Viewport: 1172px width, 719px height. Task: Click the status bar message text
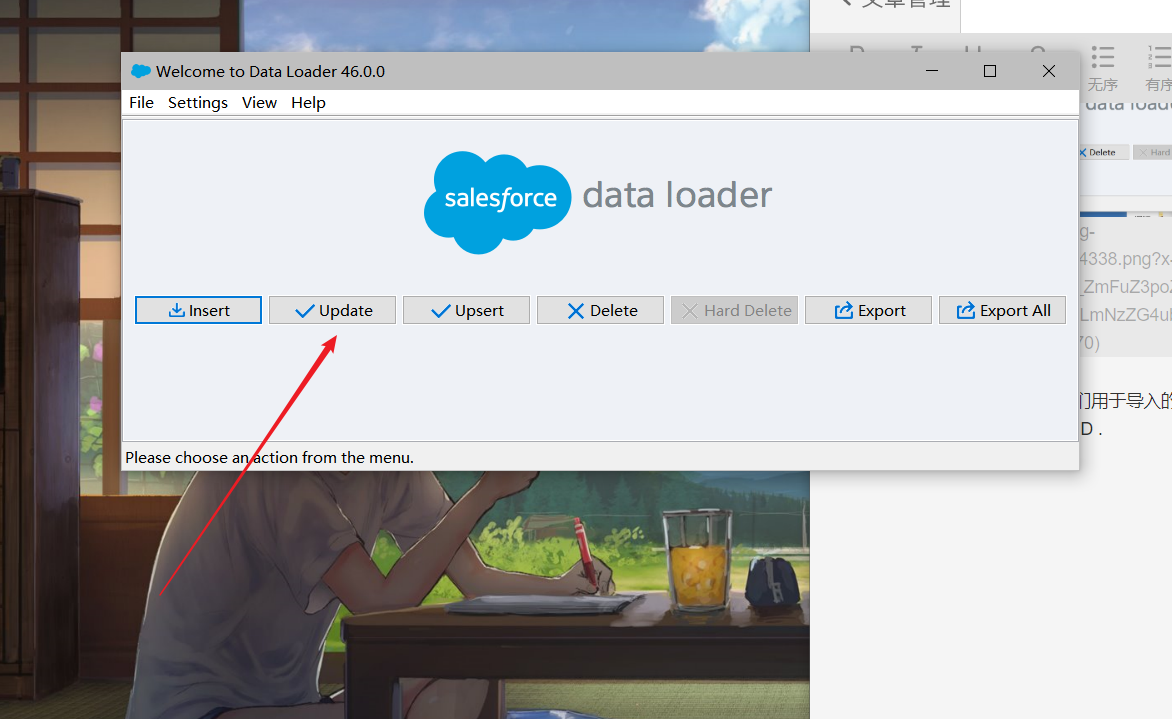(x=269, y=457)
